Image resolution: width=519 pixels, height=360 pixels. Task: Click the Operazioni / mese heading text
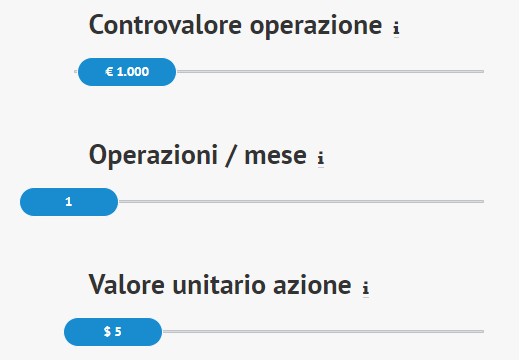(198, 156)
